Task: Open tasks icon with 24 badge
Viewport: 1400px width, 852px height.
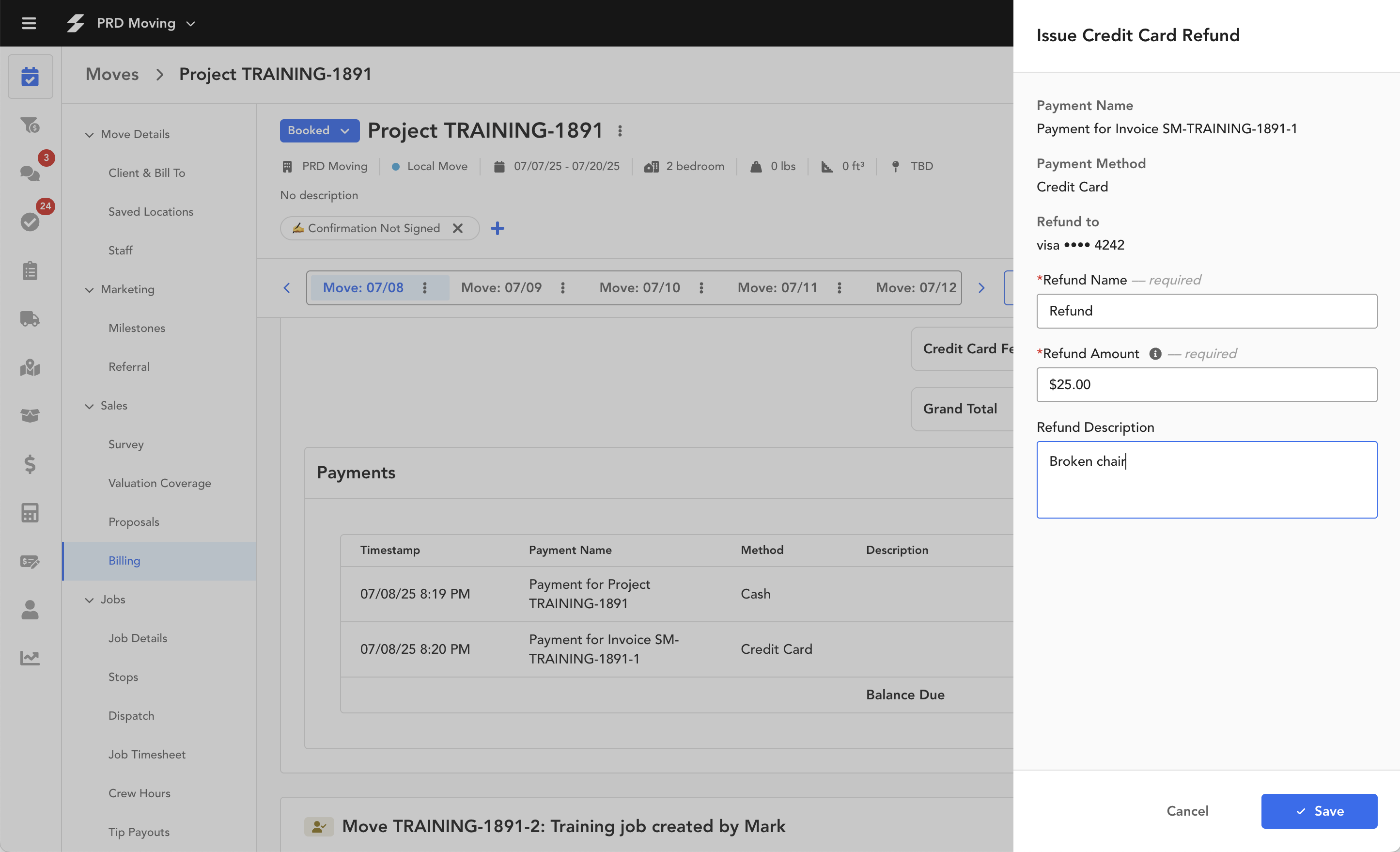Action: (30, 221)
